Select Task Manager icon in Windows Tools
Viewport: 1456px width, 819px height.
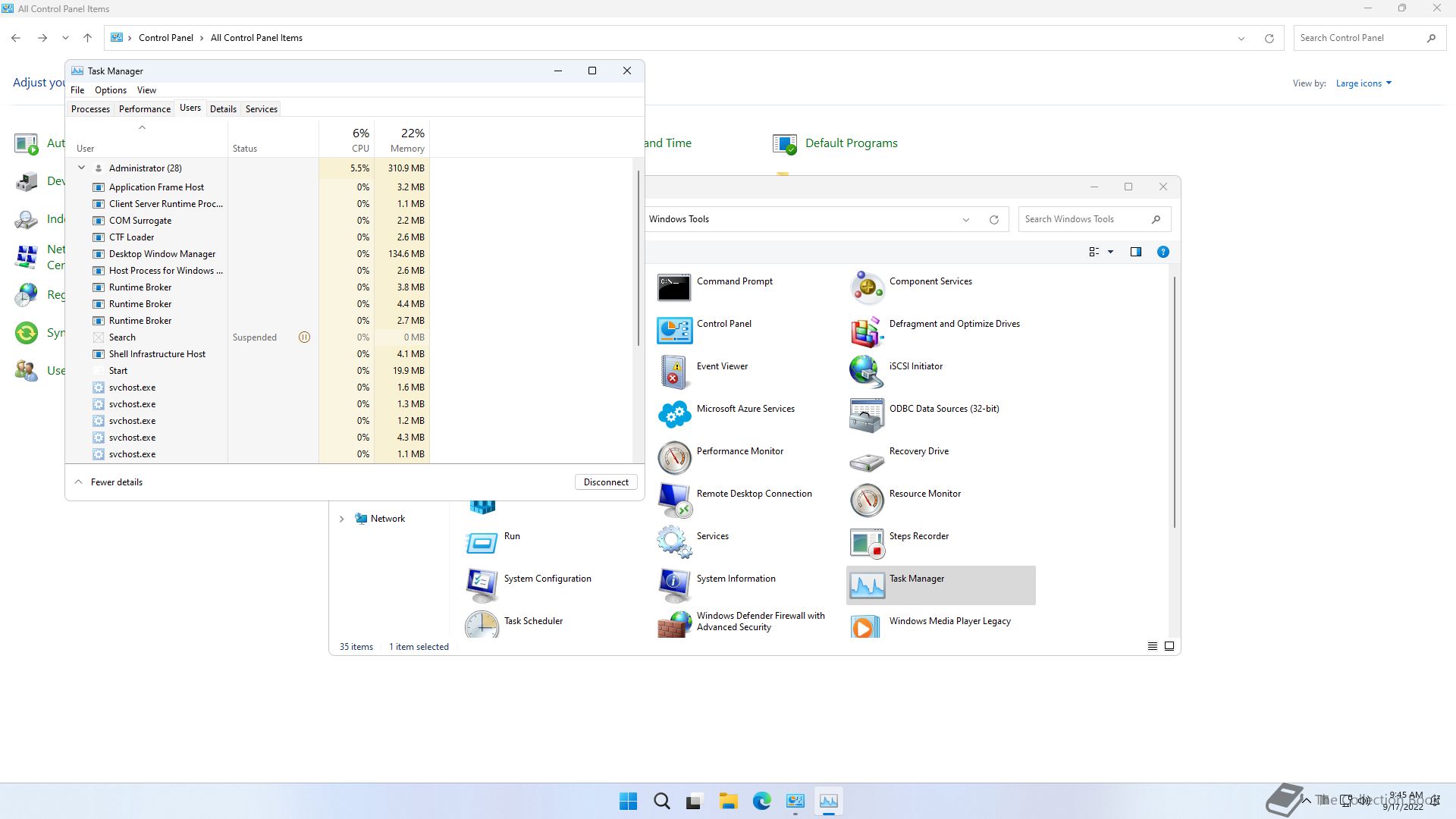(867, 585)
